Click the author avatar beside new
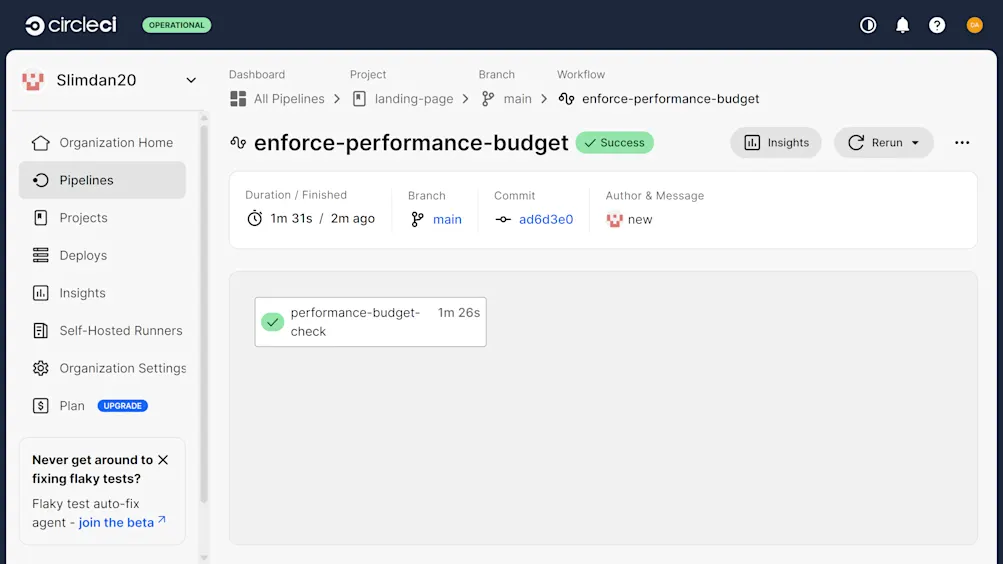Screen dimensions: 1003x564 click(615, 219)
